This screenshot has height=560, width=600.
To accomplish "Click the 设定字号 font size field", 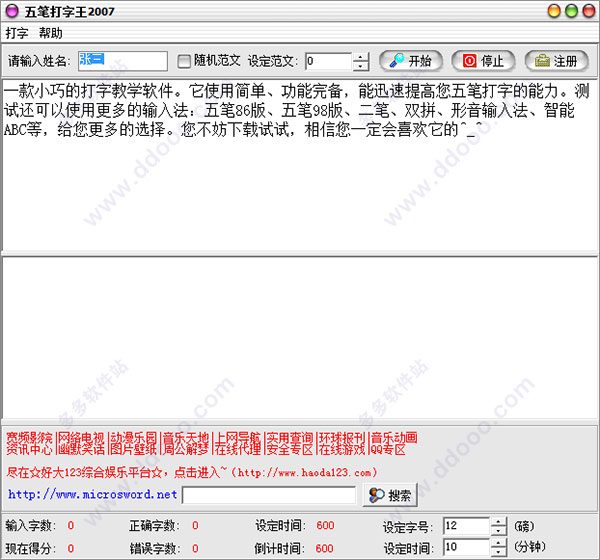I will pyautogui.click(x=466, y=526).
